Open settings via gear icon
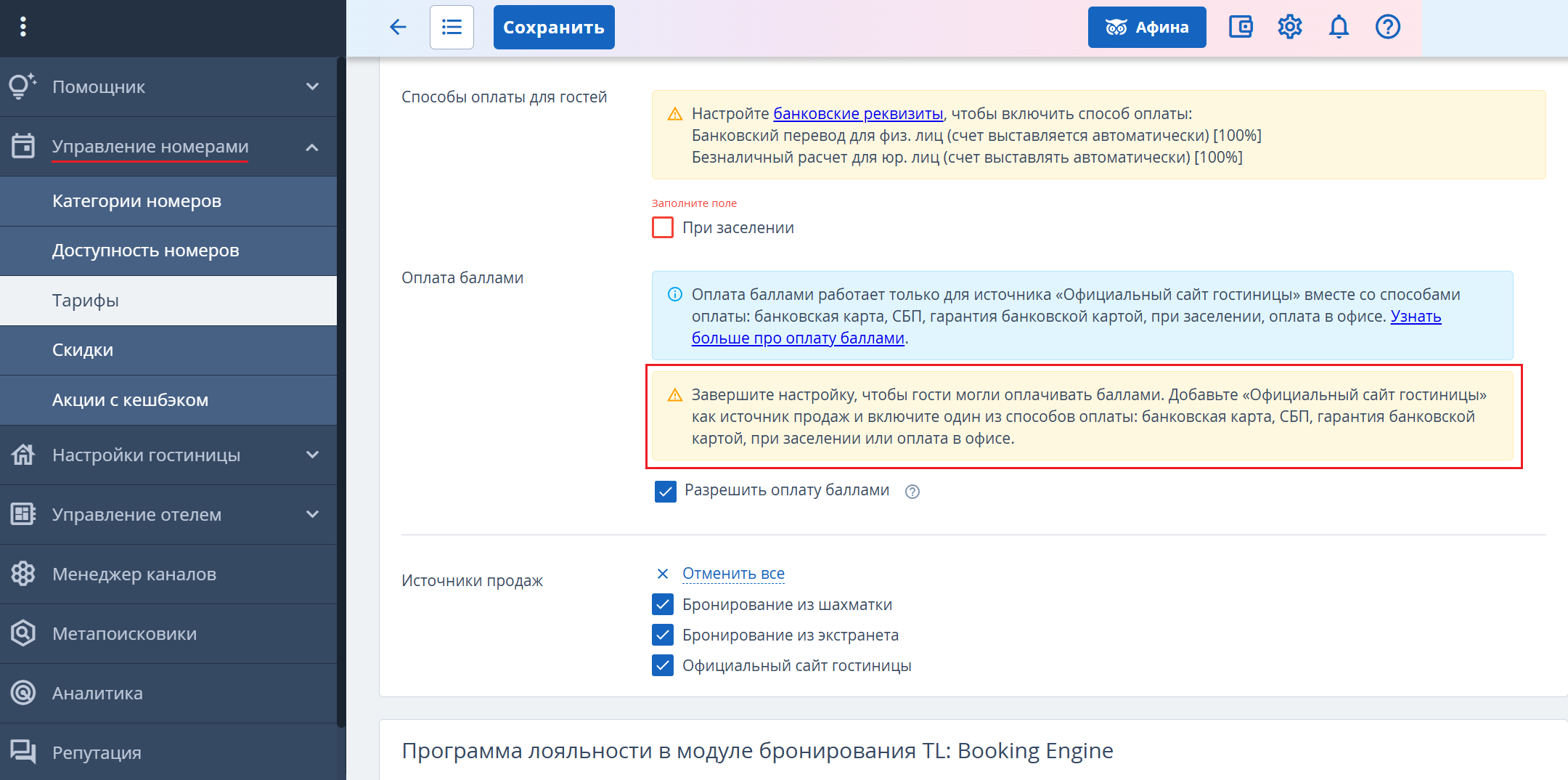 click(x=1290, y=27)
